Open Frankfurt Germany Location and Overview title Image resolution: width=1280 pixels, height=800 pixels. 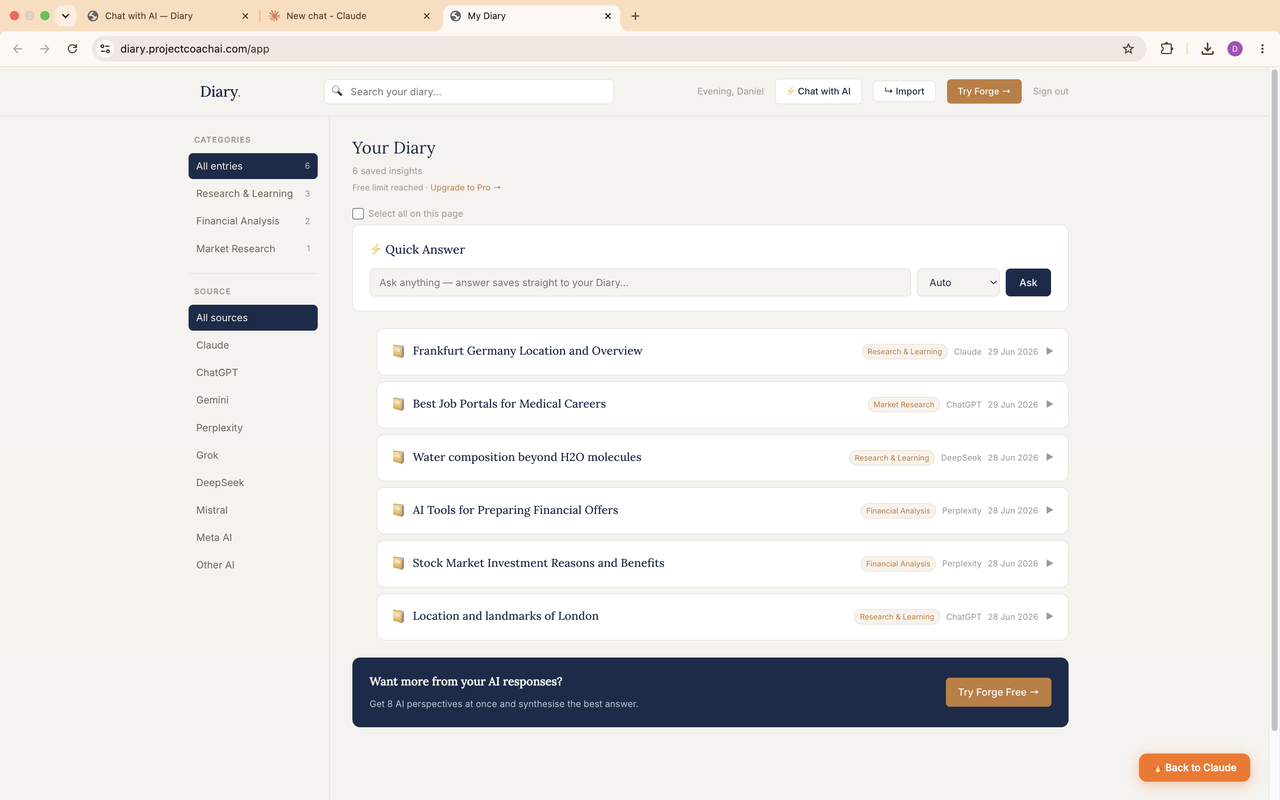tap(527, 351)
